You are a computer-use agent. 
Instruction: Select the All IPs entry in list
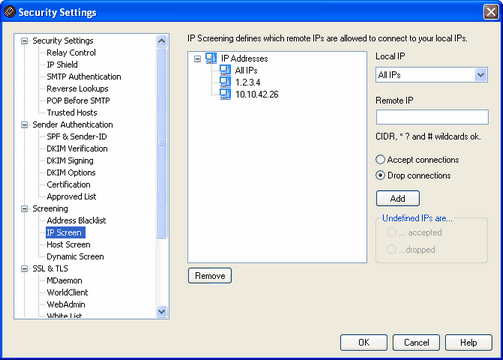pyautogui.click(x=246, y=70)
